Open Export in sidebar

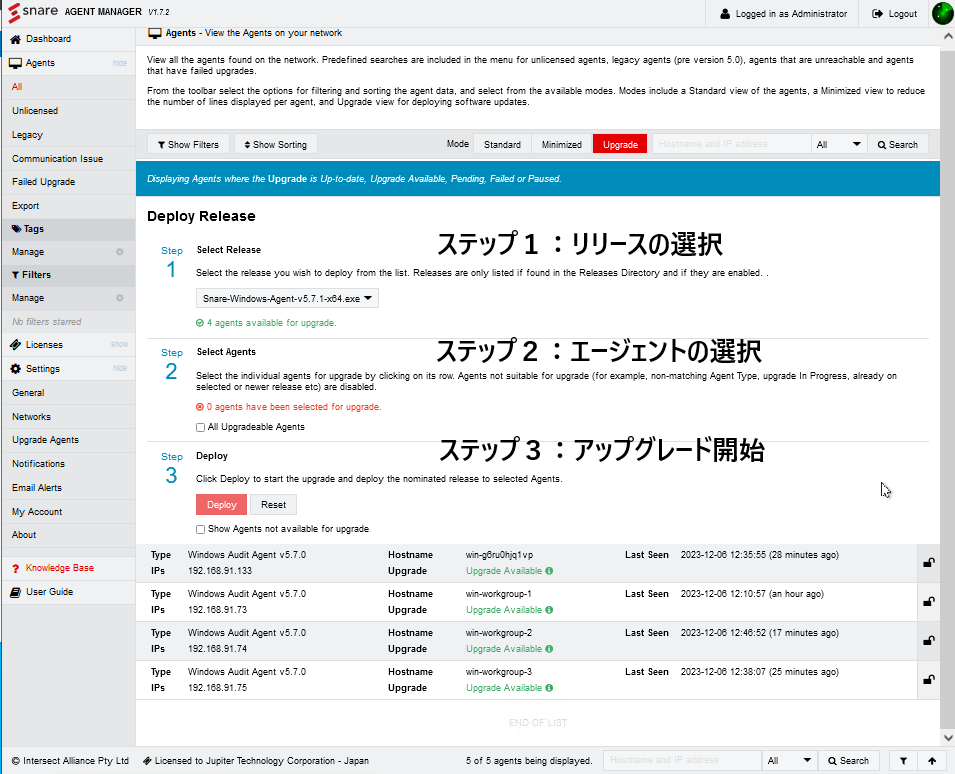(x=26, y=206)
